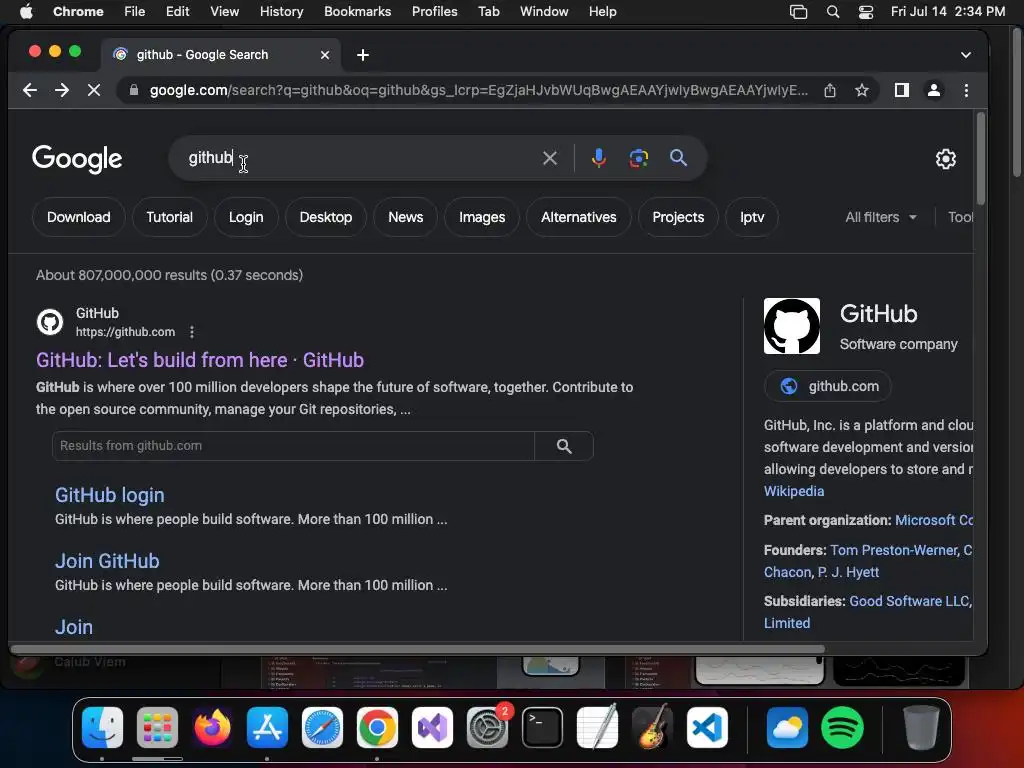Click the blue search magnifier button

(679, 157)
